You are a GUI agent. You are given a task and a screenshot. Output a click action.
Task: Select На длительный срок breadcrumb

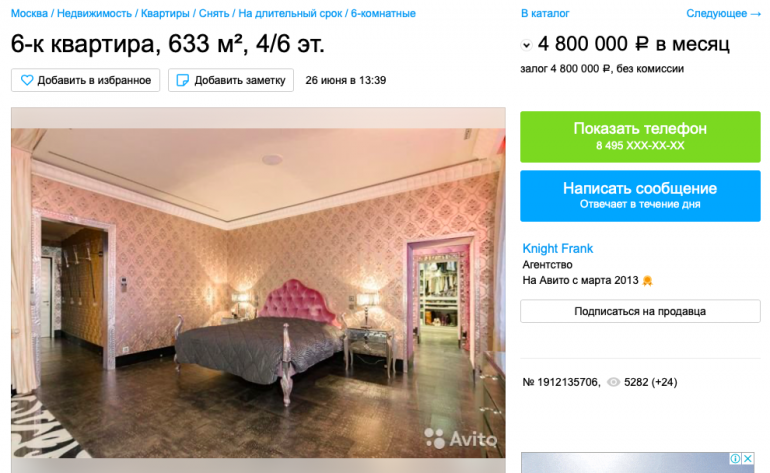click(x=290, y=14)
